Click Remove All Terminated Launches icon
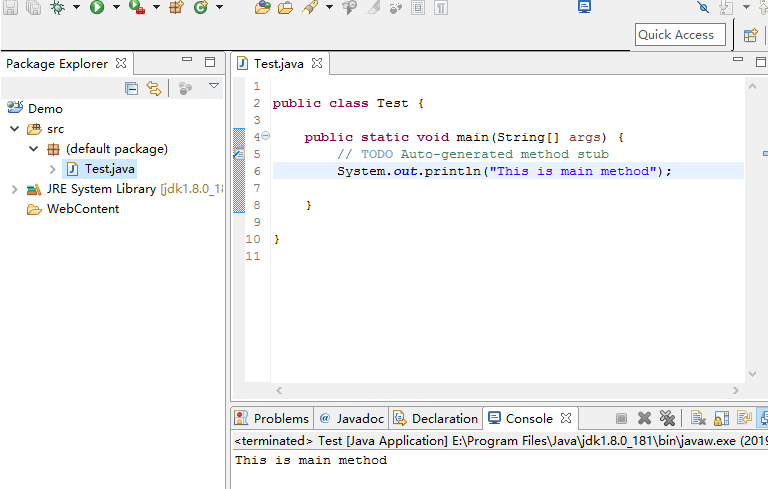This screenshot has width=768, height=489. tap(667, 418)
